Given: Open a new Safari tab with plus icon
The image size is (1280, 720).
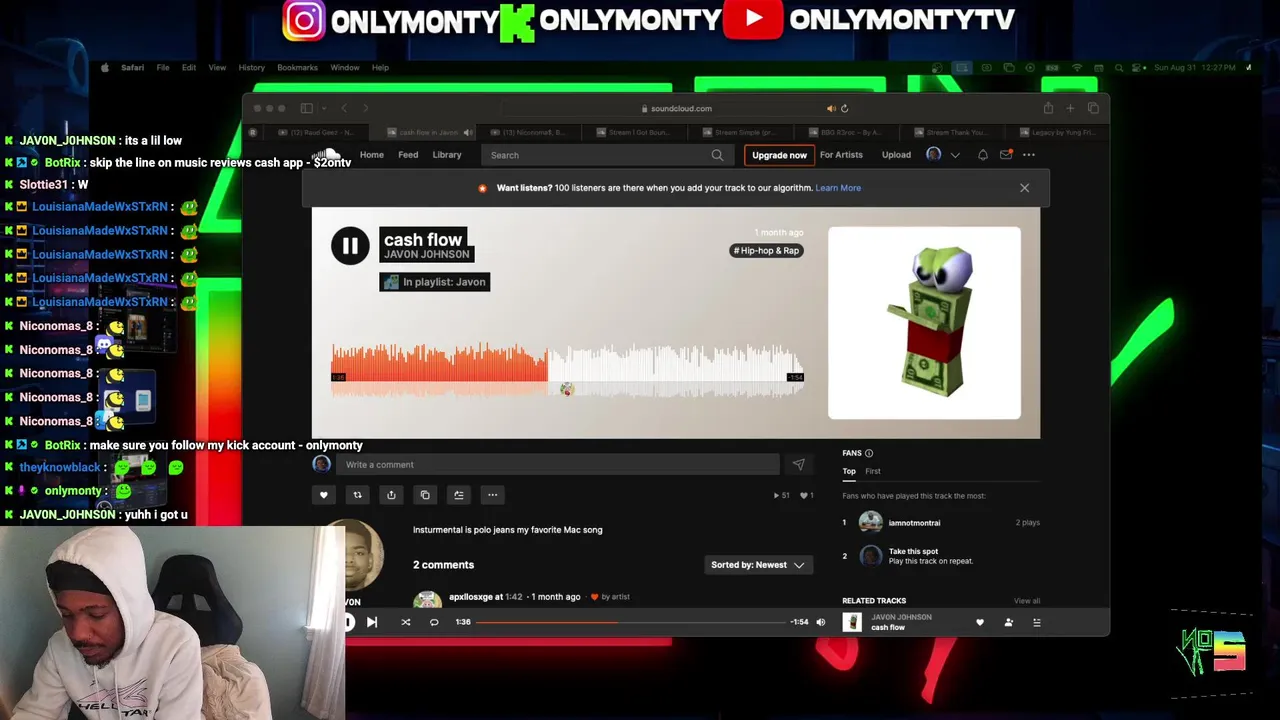Looking at the screenshot, I should [1070, 108].
